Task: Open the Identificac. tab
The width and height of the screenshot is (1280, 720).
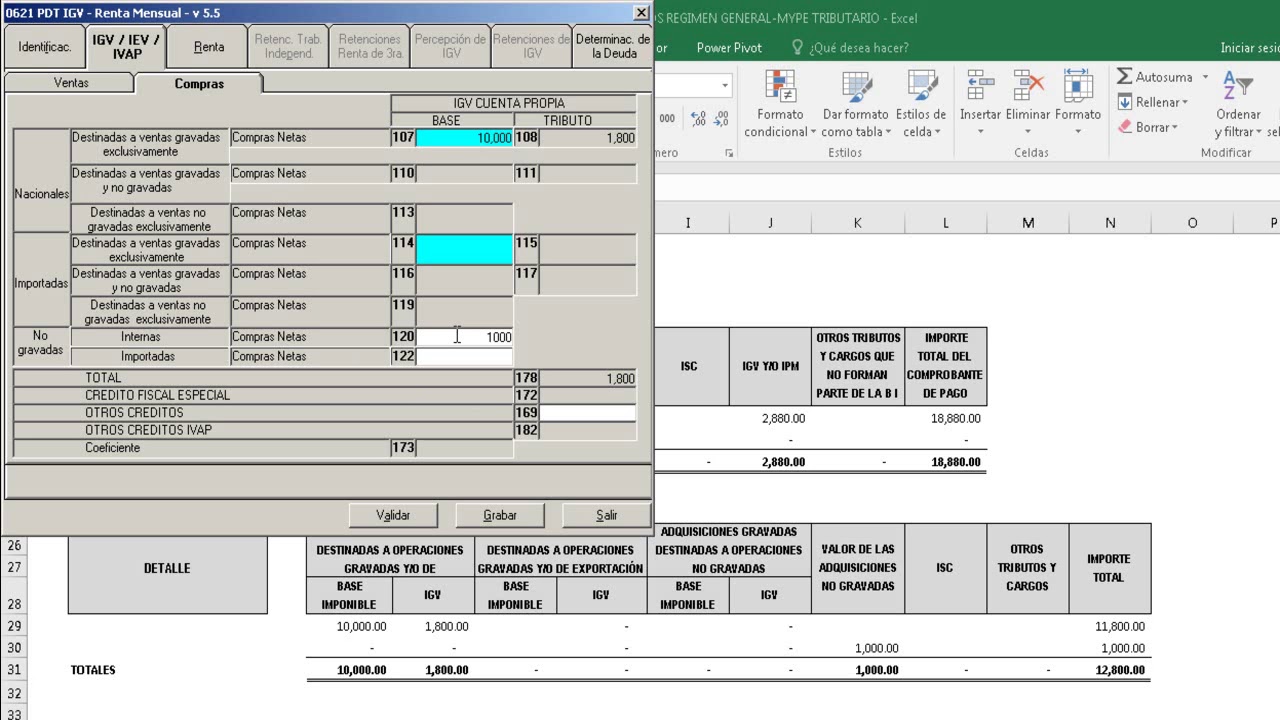Action: point(45,47)
